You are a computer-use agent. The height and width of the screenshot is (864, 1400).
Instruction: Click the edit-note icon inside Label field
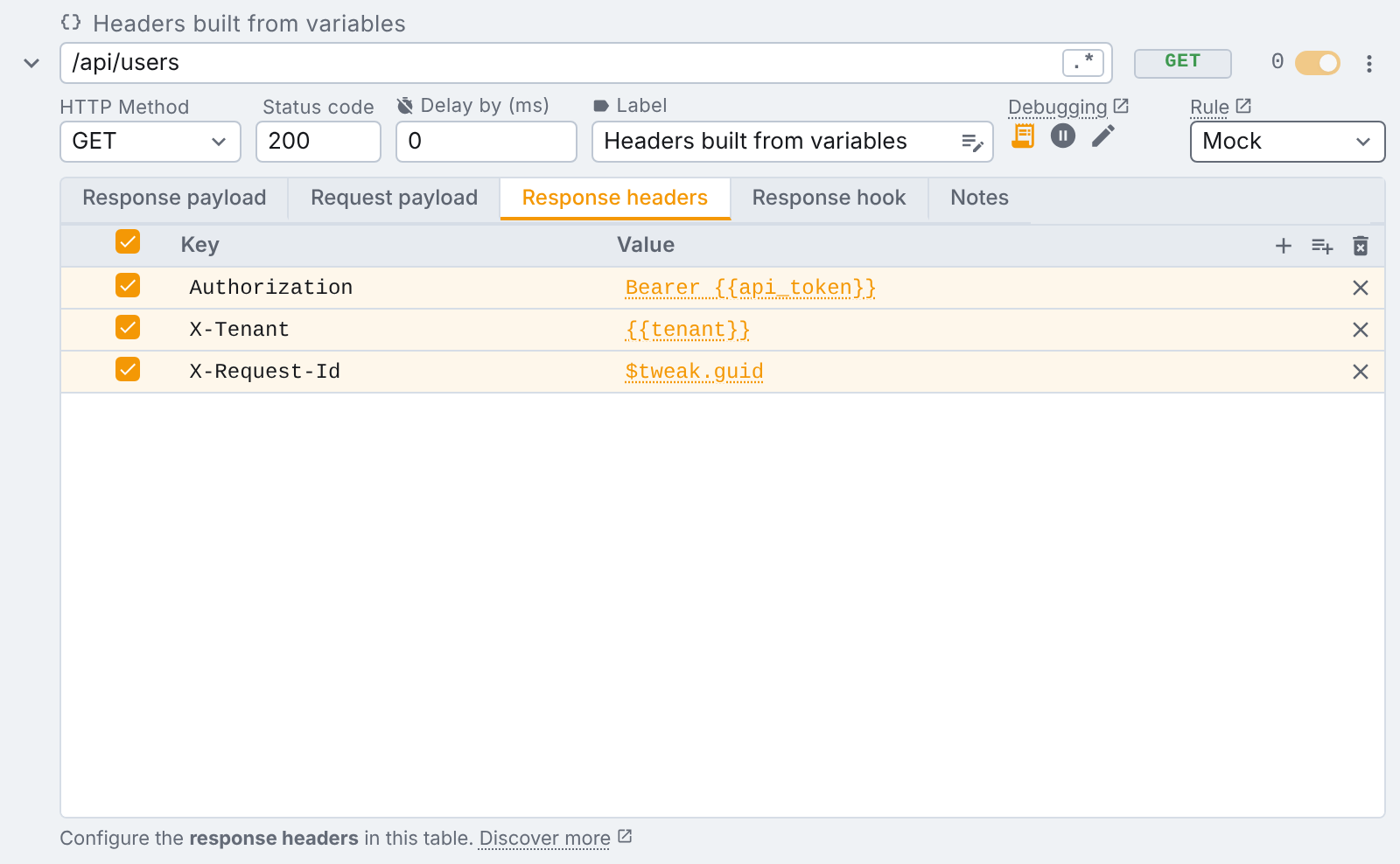pos(972,143)
